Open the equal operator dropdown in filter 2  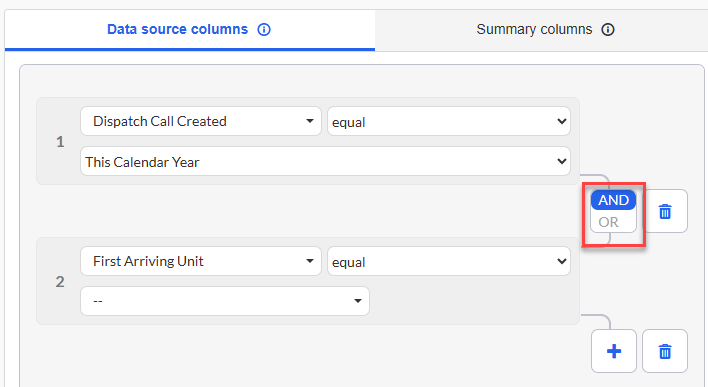click(x=449, y=261)
